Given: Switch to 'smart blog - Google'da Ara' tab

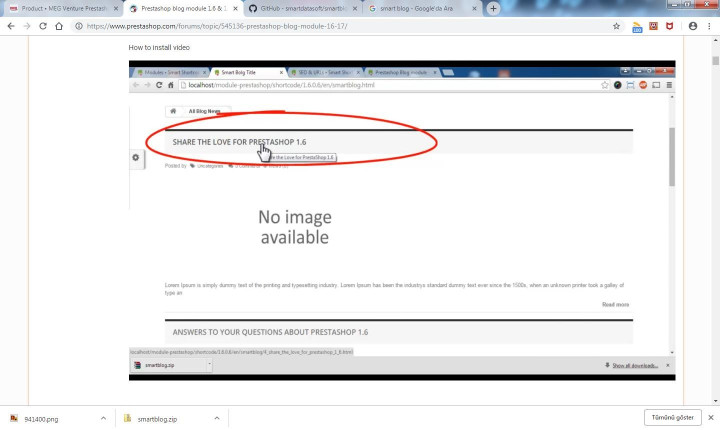Looking at the screenshot, I should 422,8.
